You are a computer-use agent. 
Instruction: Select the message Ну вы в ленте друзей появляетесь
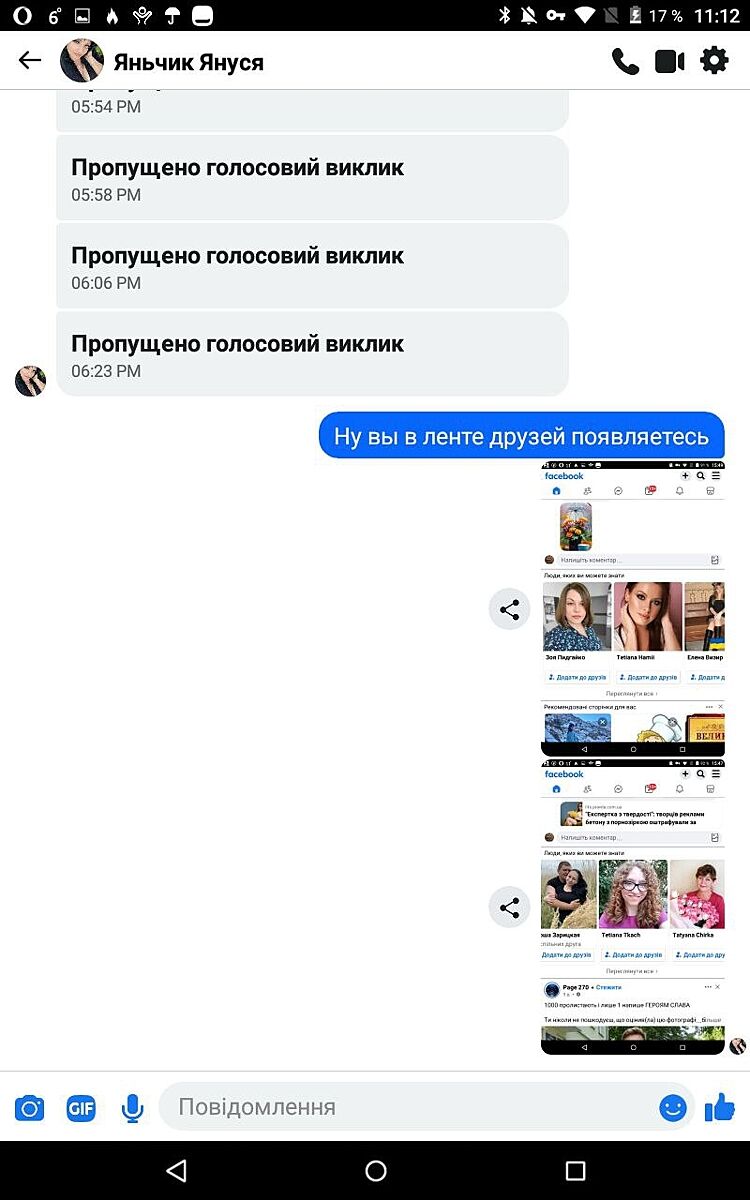[x=521, y=436]
